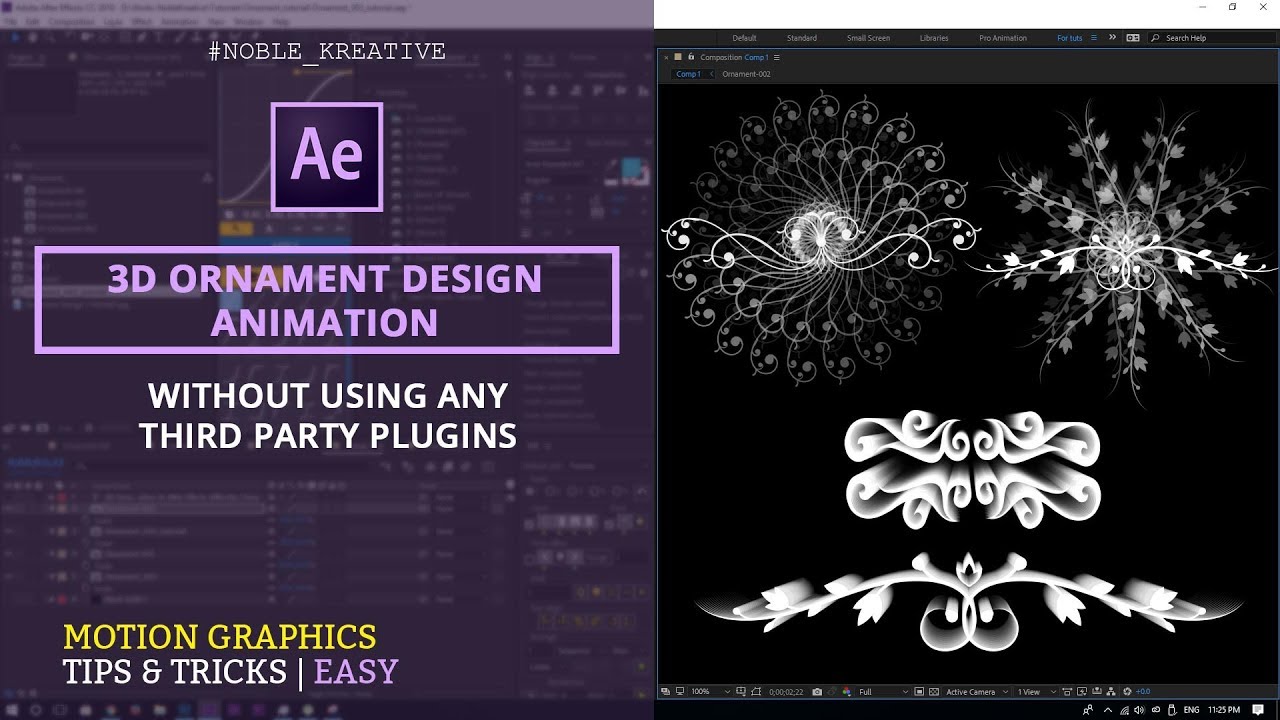Switch to the Pro Animation workspace
1280x720 pixels.
point(1002,38)
